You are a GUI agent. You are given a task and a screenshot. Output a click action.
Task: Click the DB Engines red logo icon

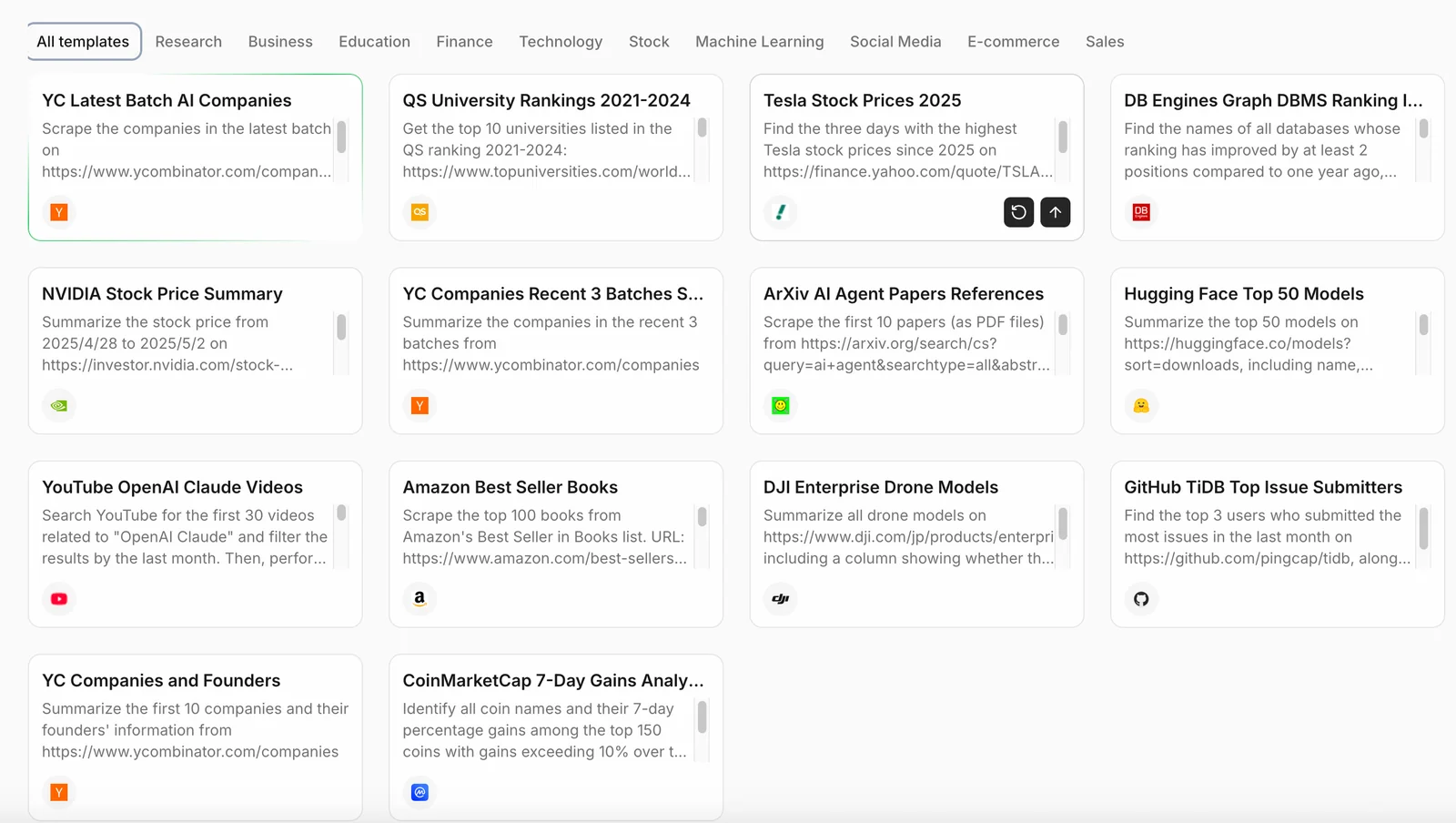pyautogui.click(x=1141, y=212)
